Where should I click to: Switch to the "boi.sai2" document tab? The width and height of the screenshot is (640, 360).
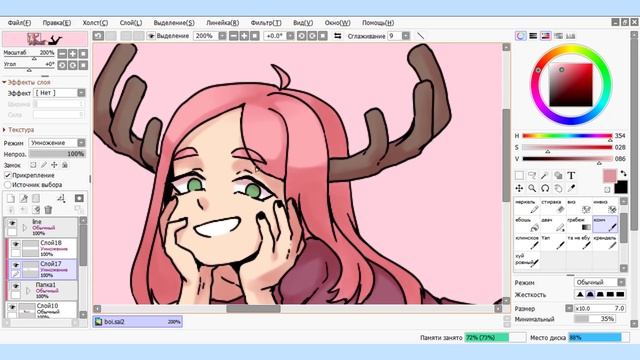tap(138, 322)
